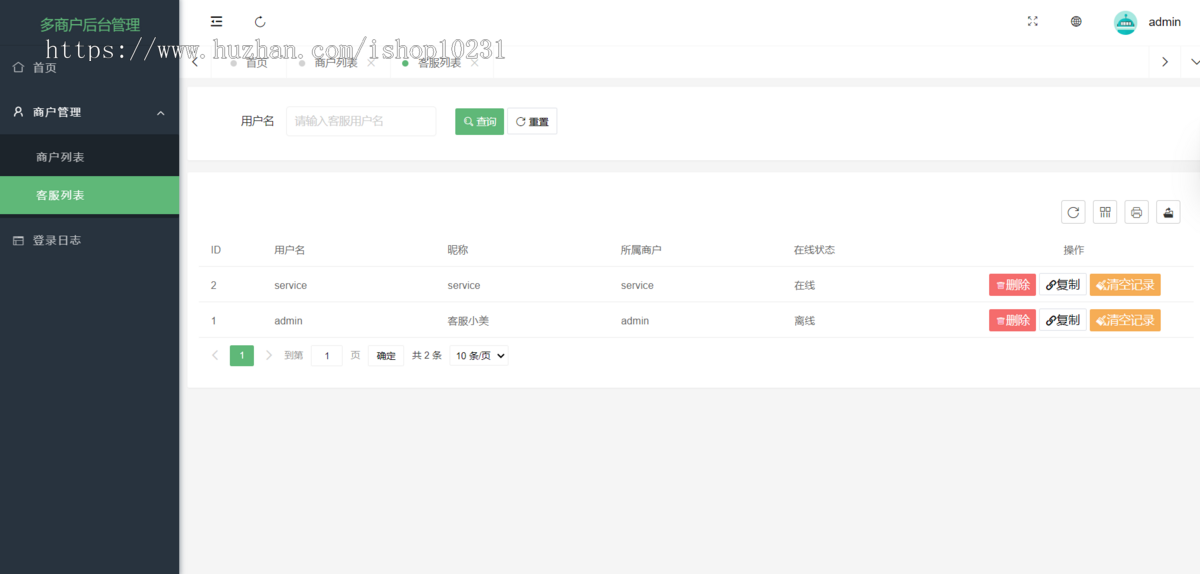Screen dimensions: 1200x574
Task: Click the 在线 status cell
Action: pos(804,285)
